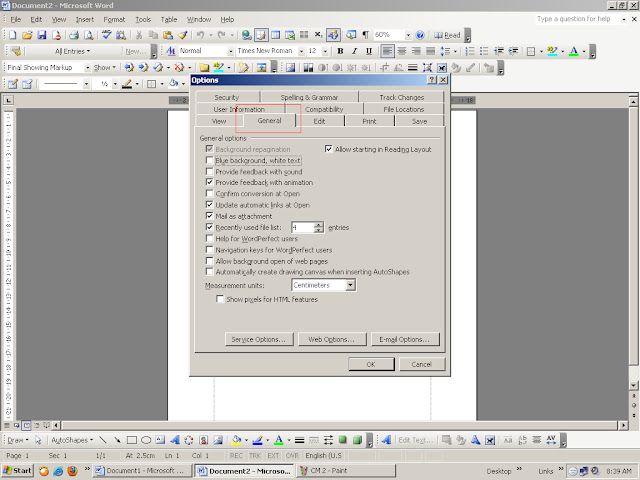Click the Numbering list icon
The image size is (640, 480).
click(470, 51)
